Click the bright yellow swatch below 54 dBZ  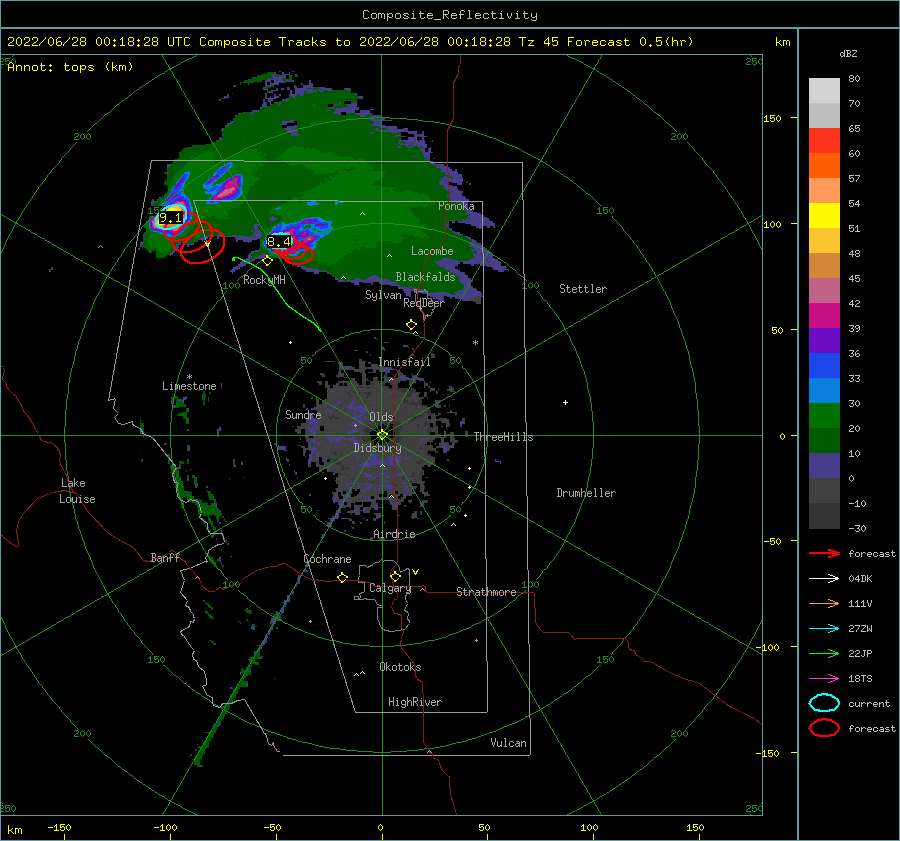pos(824,215)
